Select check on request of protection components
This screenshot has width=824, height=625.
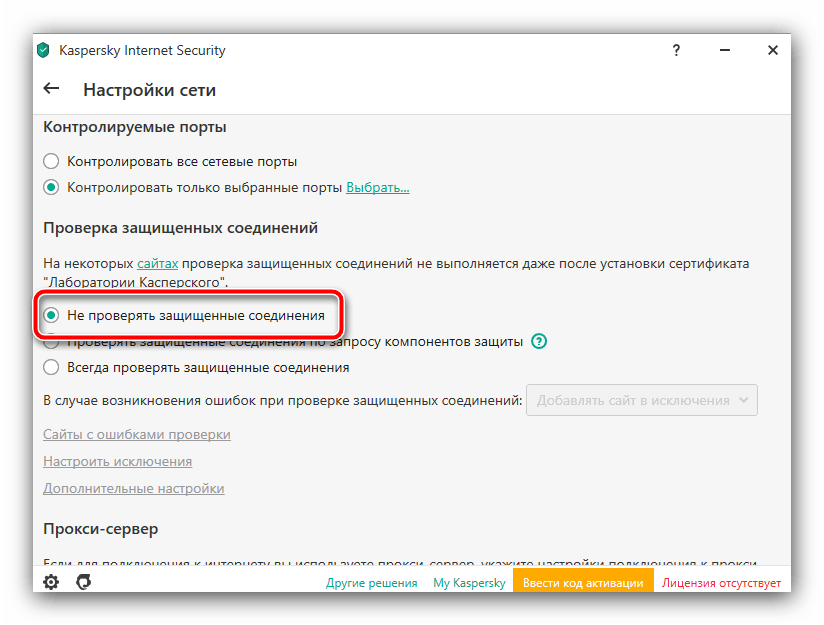[51, 342]
